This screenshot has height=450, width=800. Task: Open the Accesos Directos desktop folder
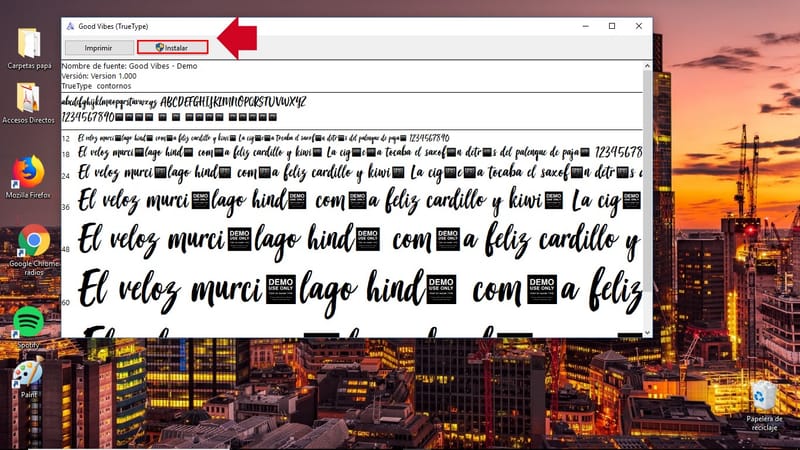[29, 104]
